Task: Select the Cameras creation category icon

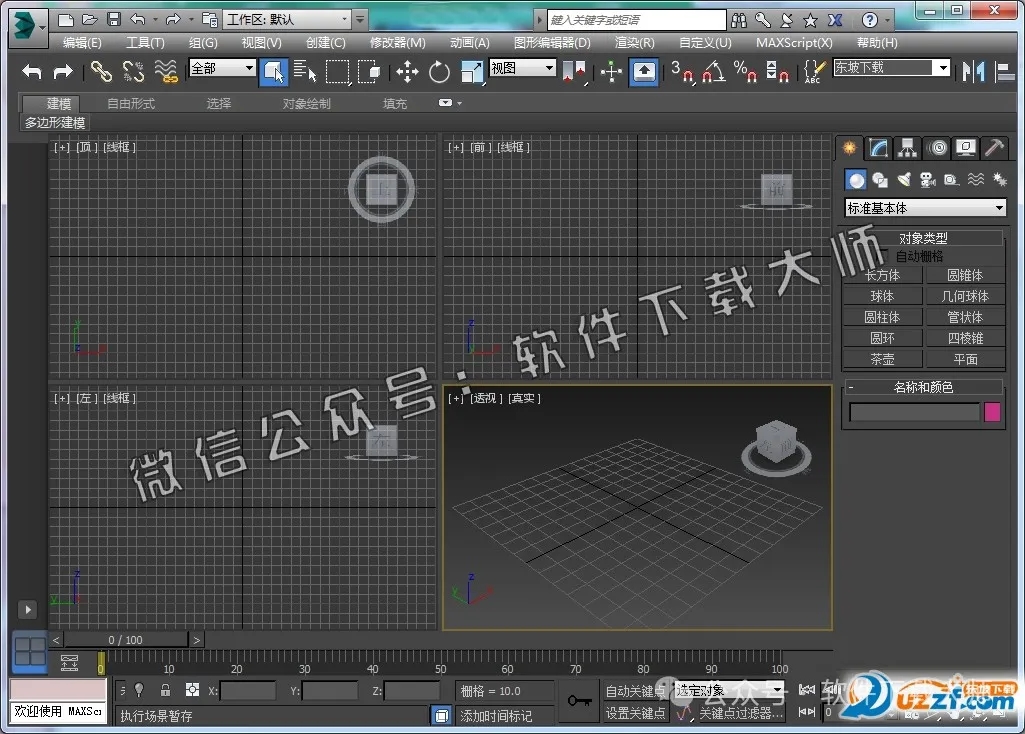Action: 927,180
